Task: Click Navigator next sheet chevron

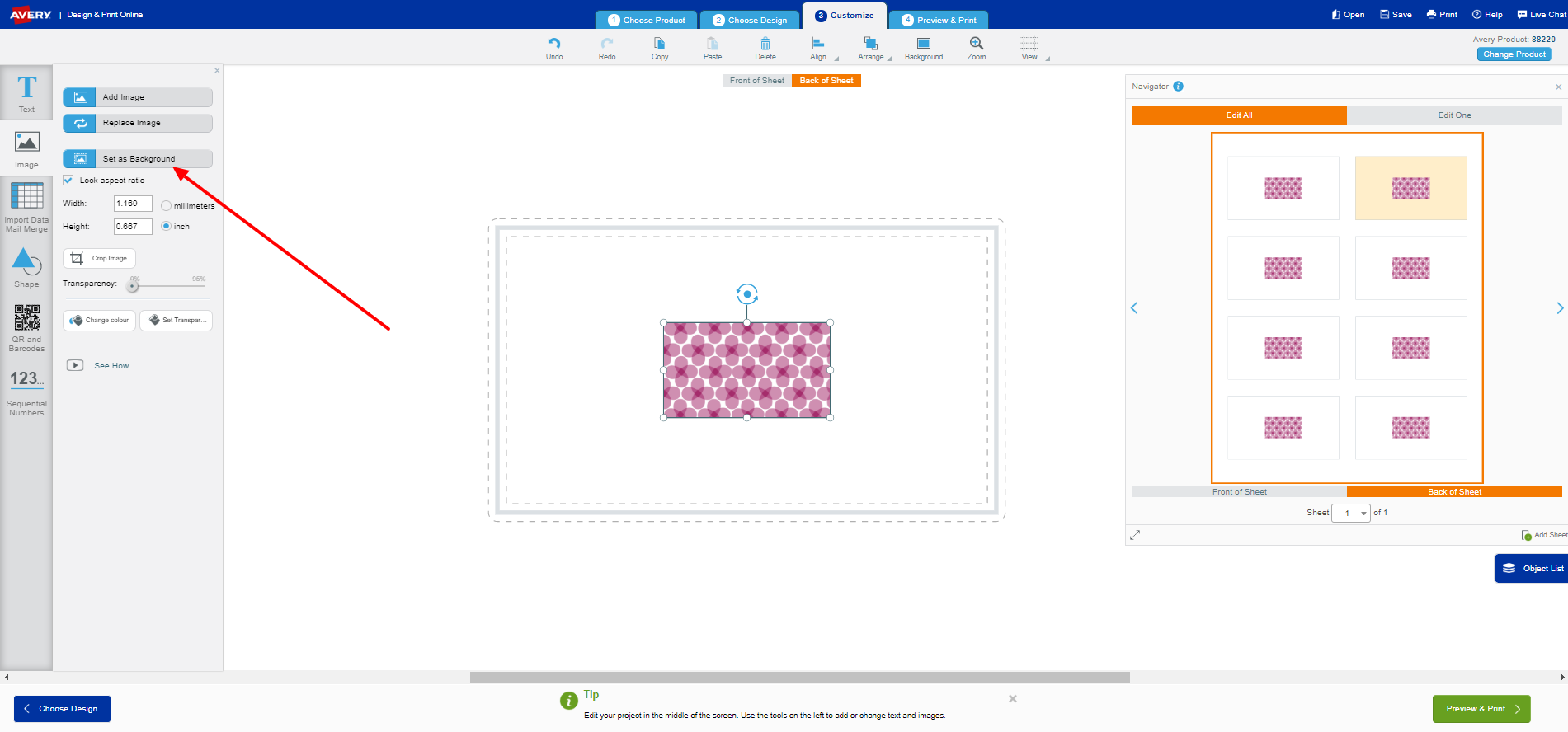Action: pyautogui.click(x=1559, y=308)
